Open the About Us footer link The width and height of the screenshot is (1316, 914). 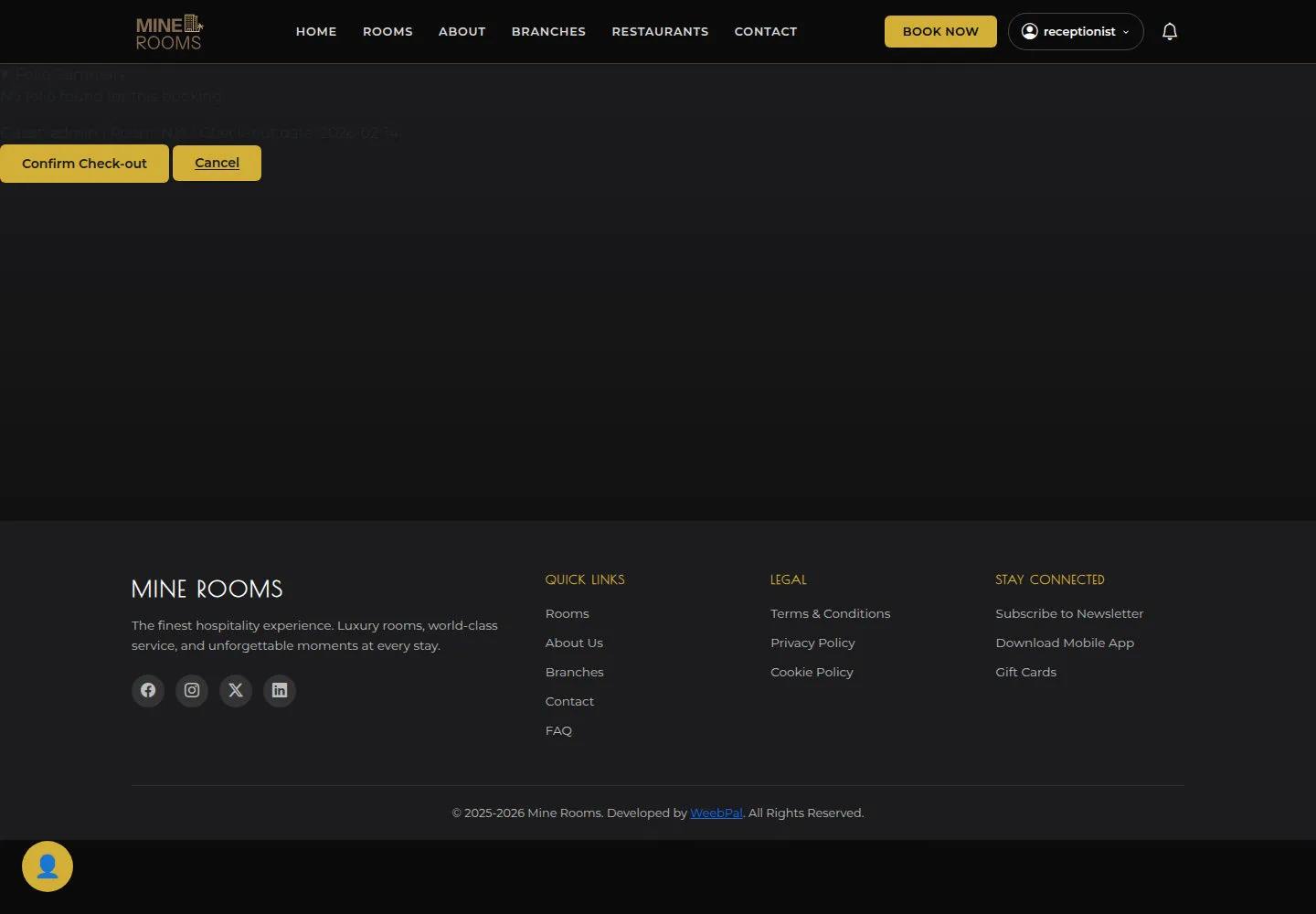tap(574, 643)
